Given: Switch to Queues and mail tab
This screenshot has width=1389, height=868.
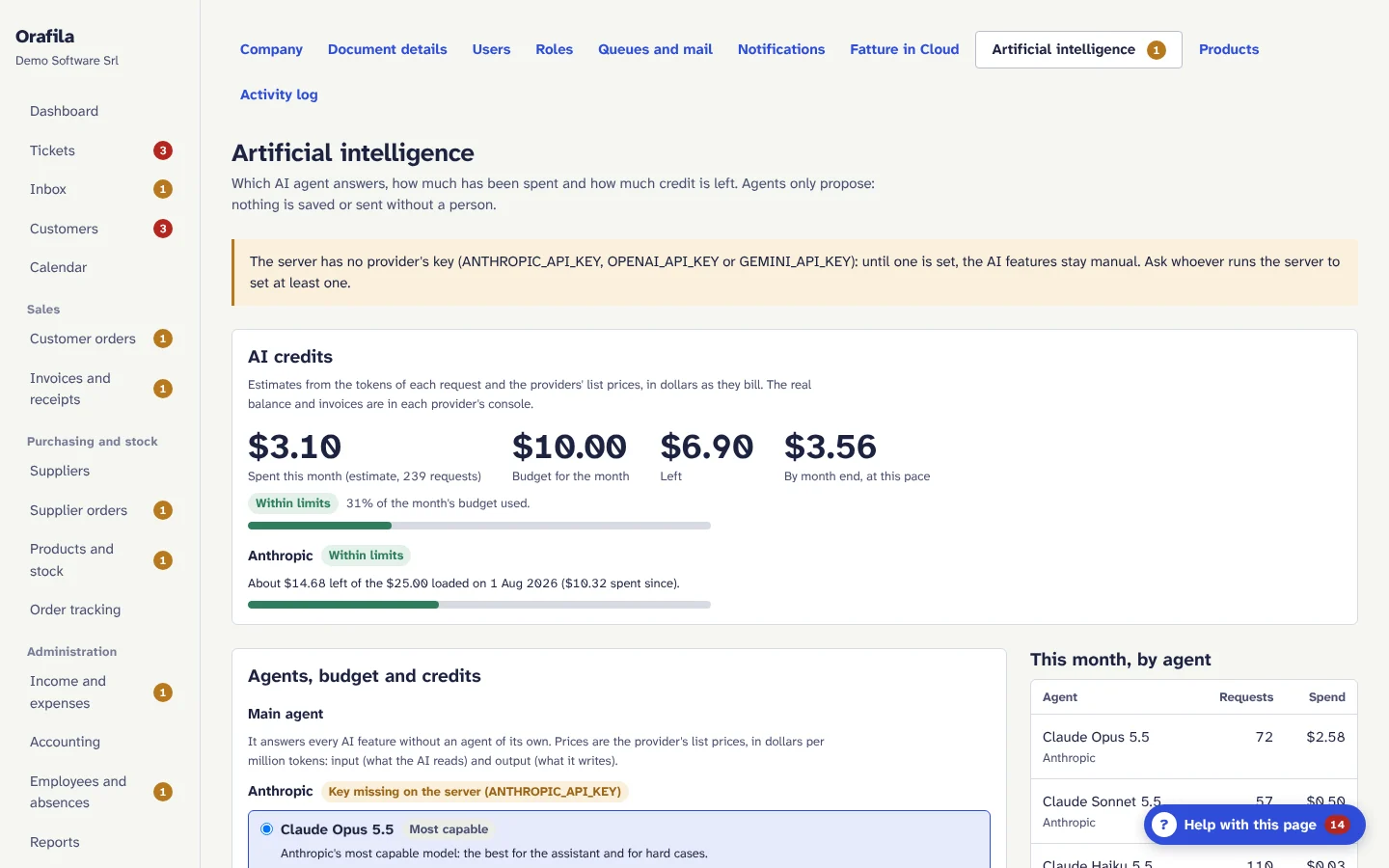Looking at the screenshot, I should click(655, 49).
